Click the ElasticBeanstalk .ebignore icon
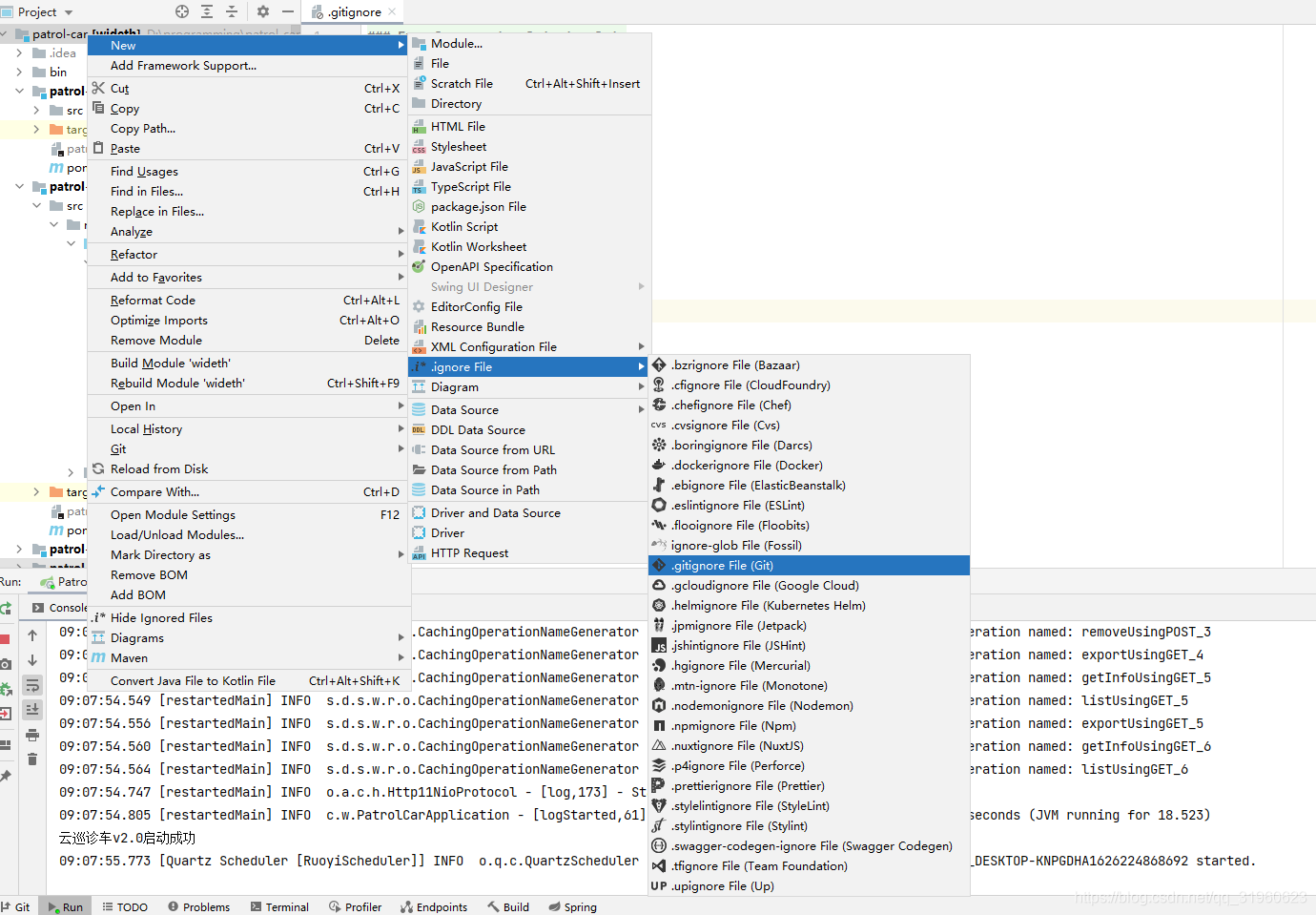1316x915 pixels. 659,486
